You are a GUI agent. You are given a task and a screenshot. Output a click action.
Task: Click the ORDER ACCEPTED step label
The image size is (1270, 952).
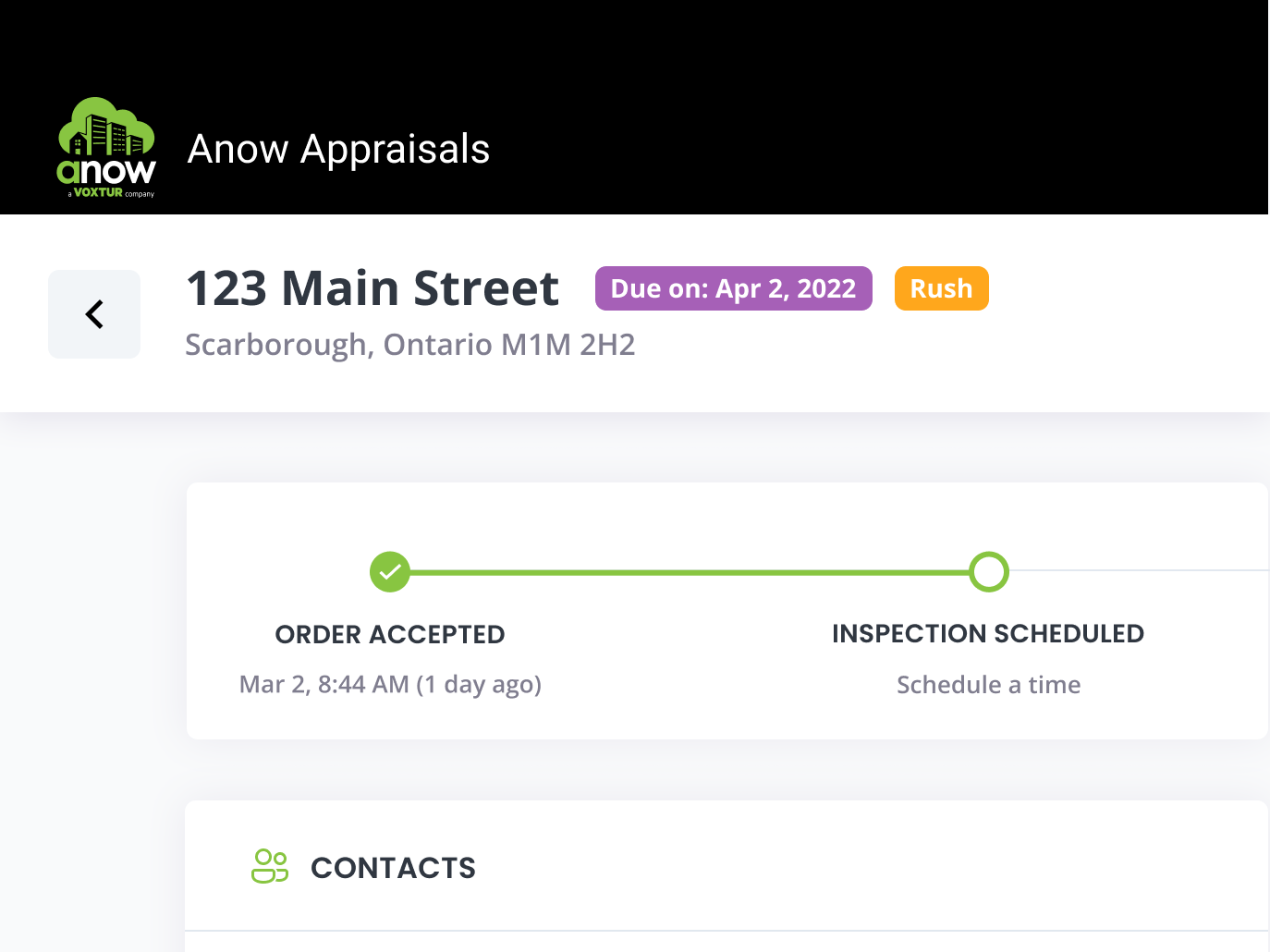click(x=390, y=634)
